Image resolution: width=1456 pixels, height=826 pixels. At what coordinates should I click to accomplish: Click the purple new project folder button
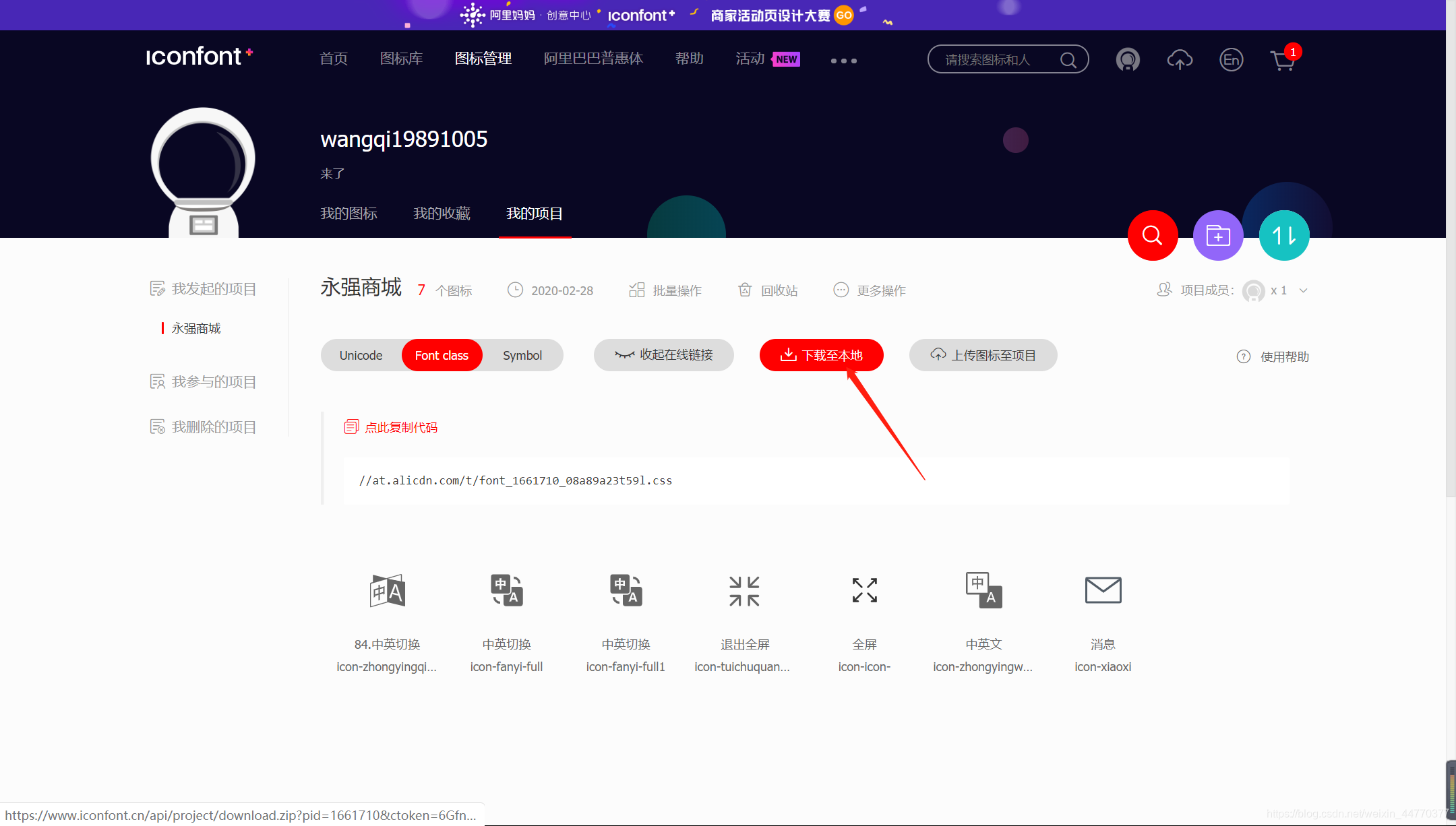pyautogui.click(x=1218, y=235)
